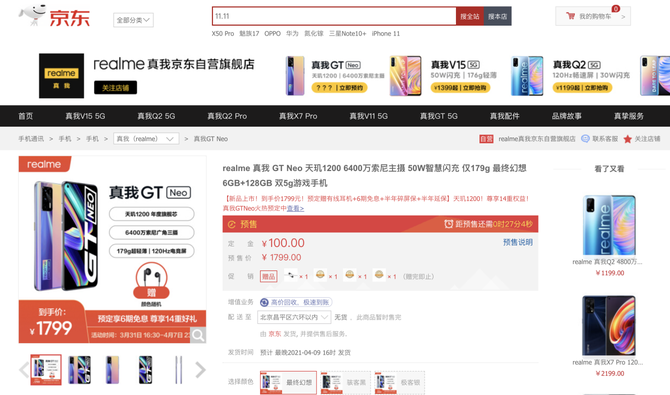Click the 三星Note10+ hot search link
Viewport: 670px width, 395px height.
coord(347,33)
